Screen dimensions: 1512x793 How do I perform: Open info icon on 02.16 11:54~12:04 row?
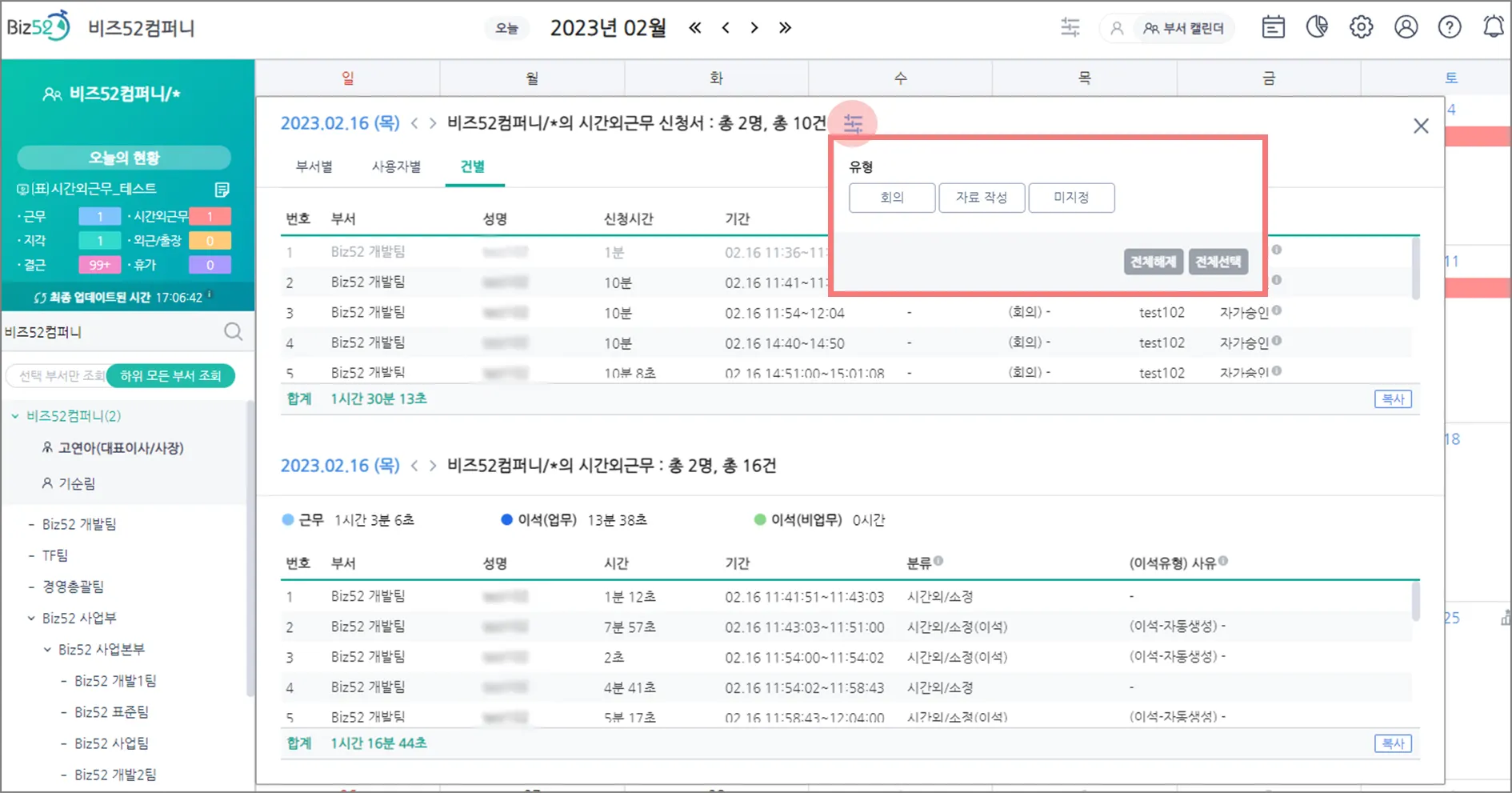[1277, 310]
